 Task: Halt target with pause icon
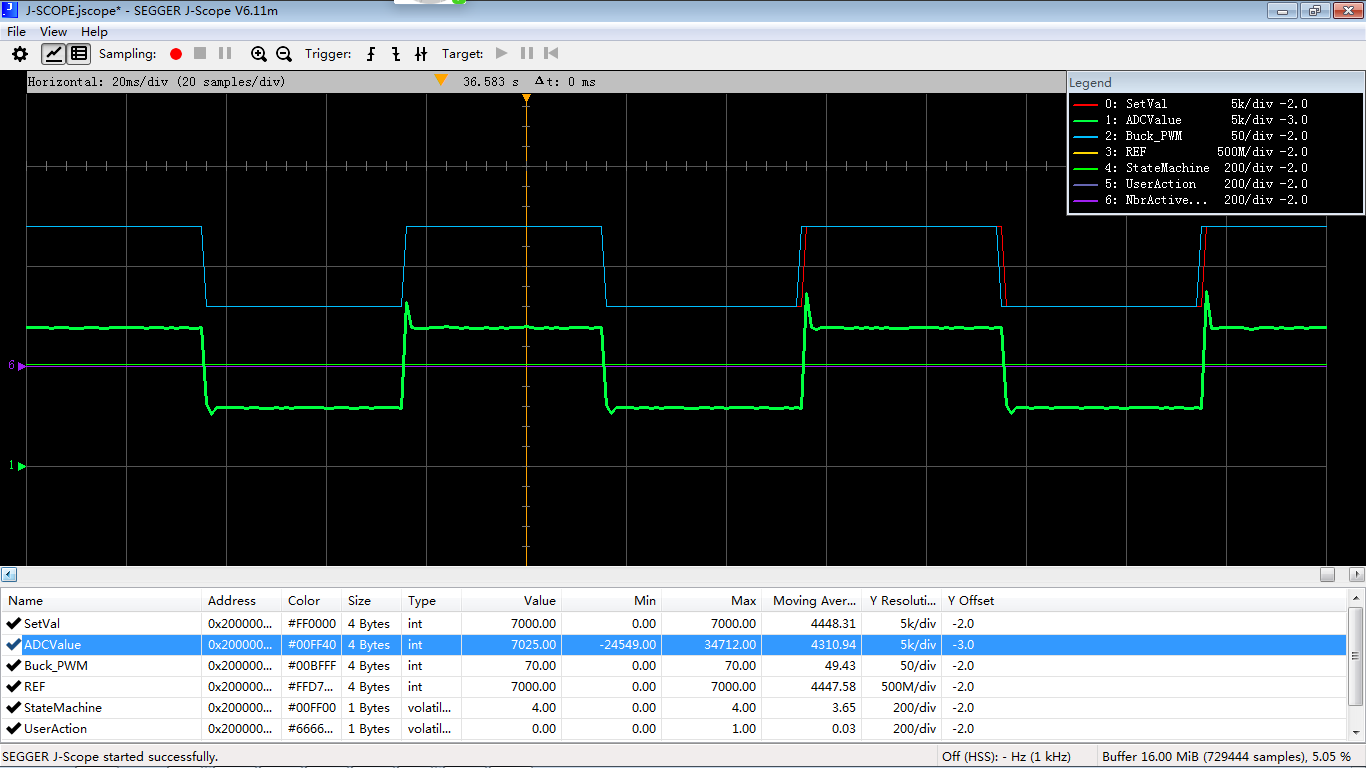527,54
